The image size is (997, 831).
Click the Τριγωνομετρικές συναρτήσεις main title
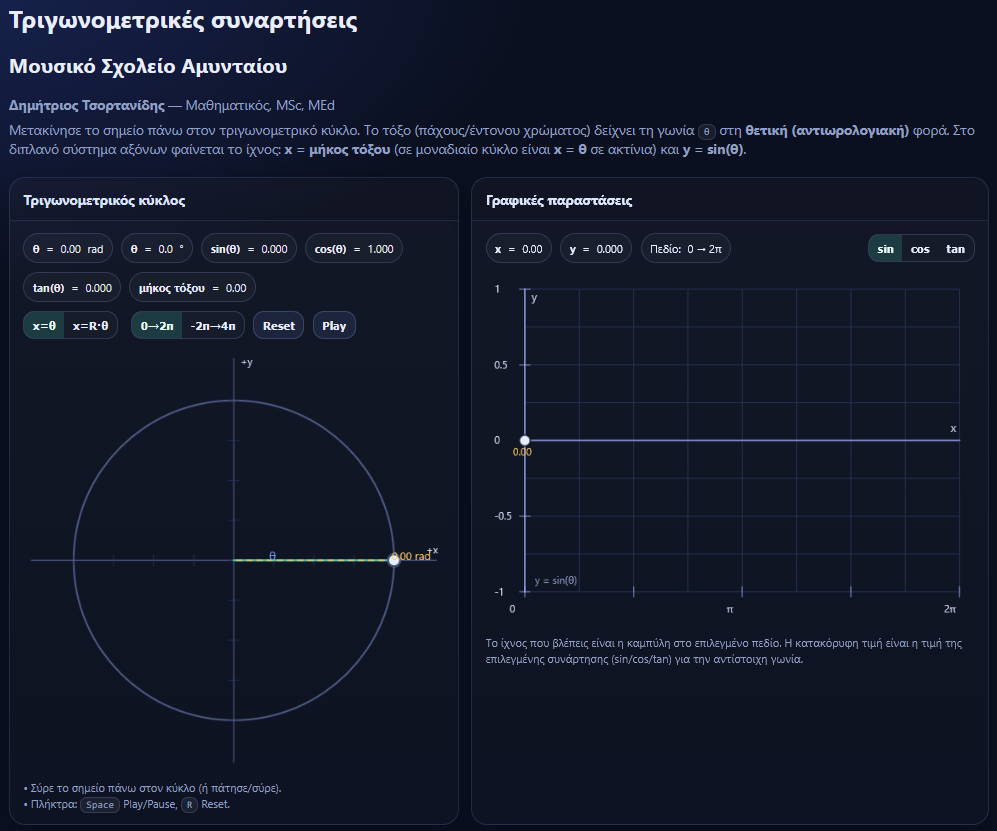click(183, 20)
